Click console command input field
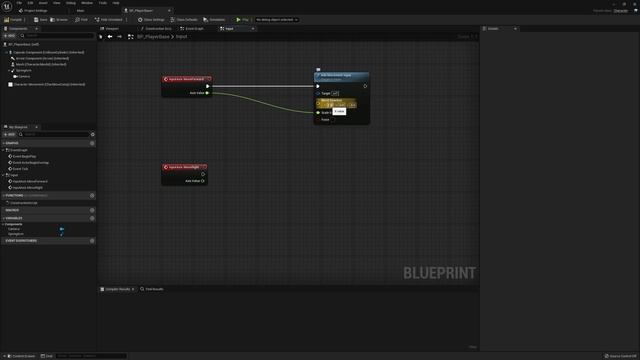The image size is (640, 360). [x=91, y=356]
